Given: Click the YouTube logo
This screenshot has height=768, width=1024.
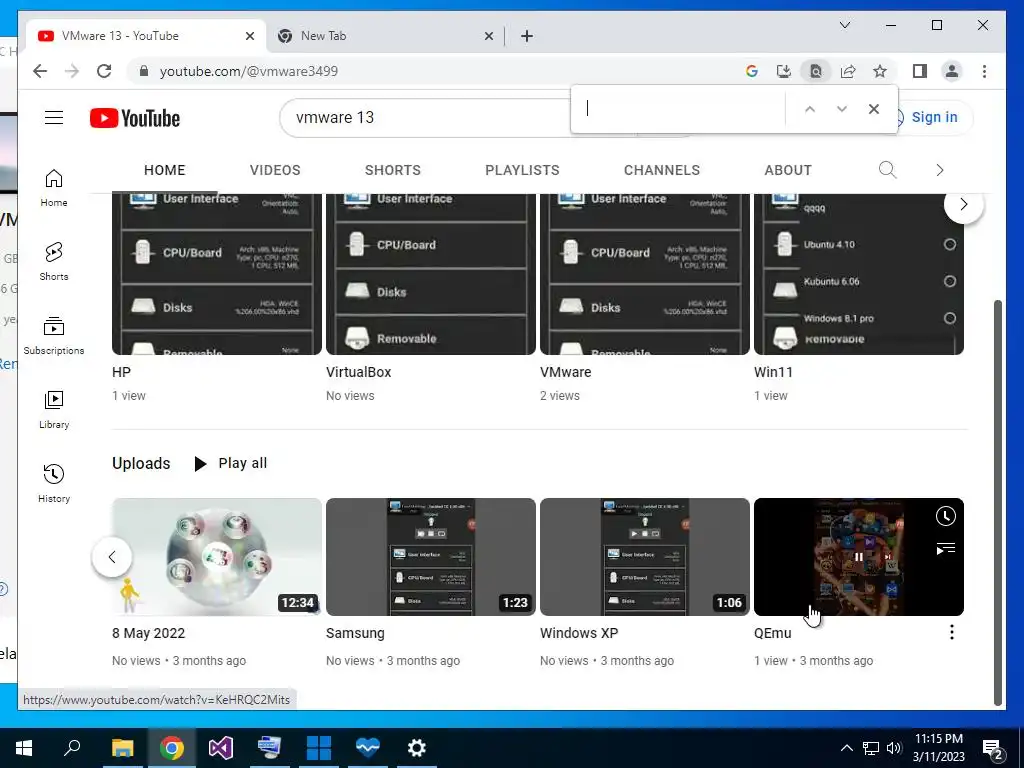Looking at the screenshot, I should pyautogui.click(x=135, y=118).
